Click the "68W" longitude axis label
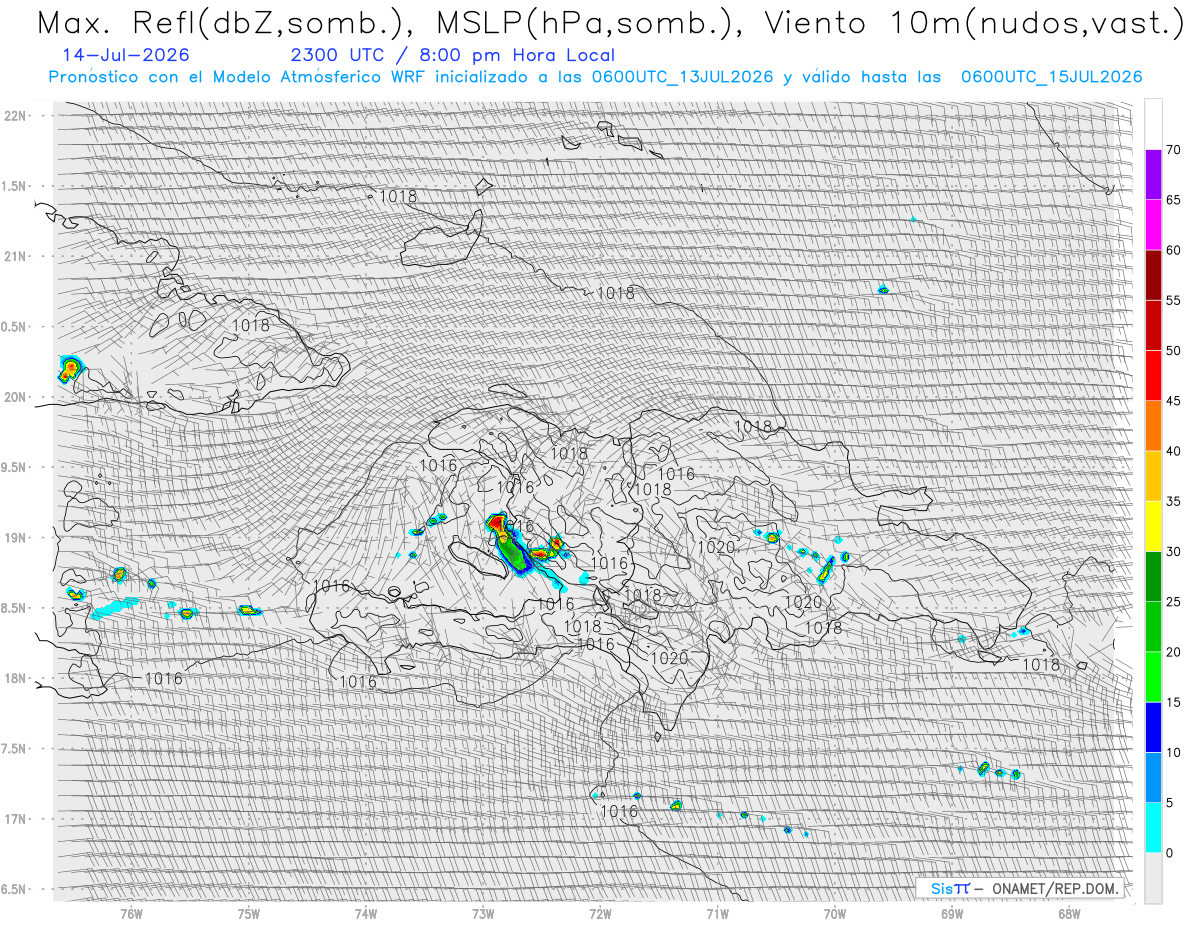This screenshot has height=927, width=1200. [x=1069, y=914]
